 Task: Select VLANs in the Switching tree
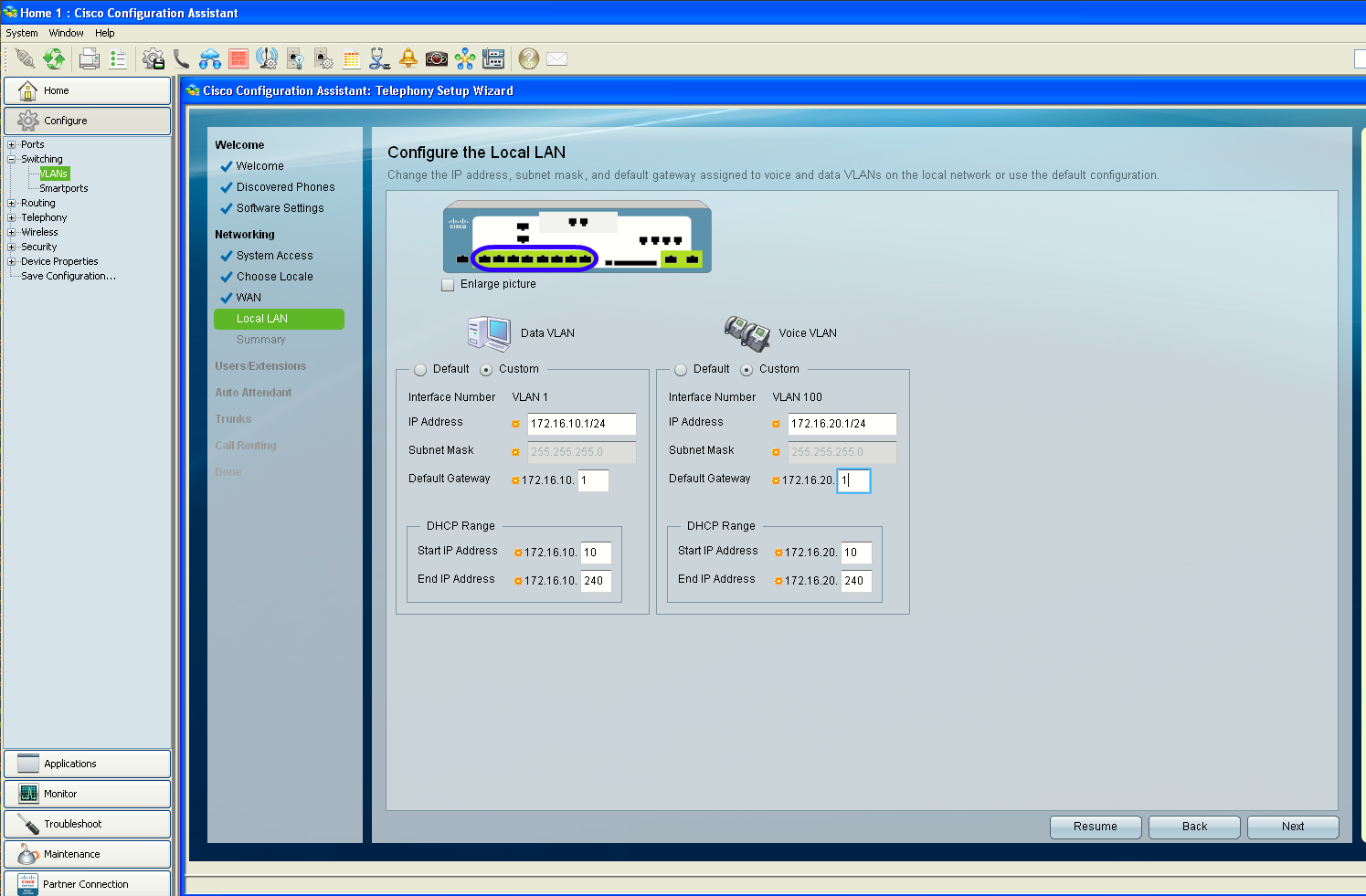pyautogui.click(x=54, y=174)
